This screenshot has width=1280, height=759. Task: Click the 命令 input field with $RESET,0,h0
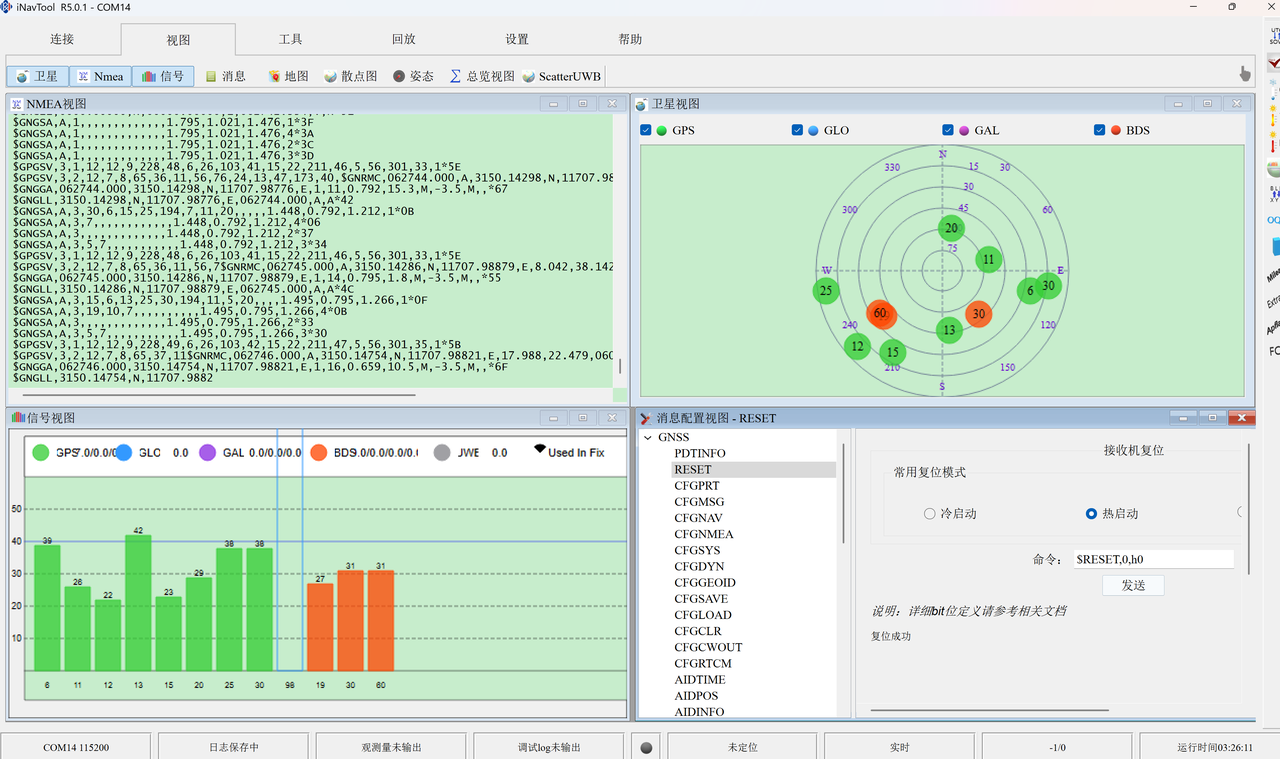click(x=1152, y=559)
